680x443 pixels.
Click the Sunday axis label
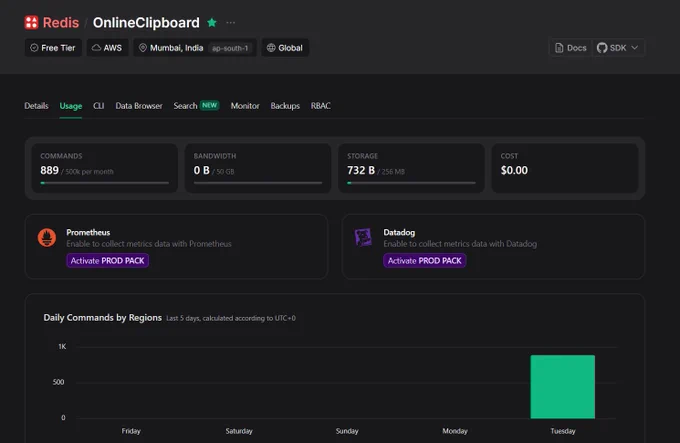347,431
